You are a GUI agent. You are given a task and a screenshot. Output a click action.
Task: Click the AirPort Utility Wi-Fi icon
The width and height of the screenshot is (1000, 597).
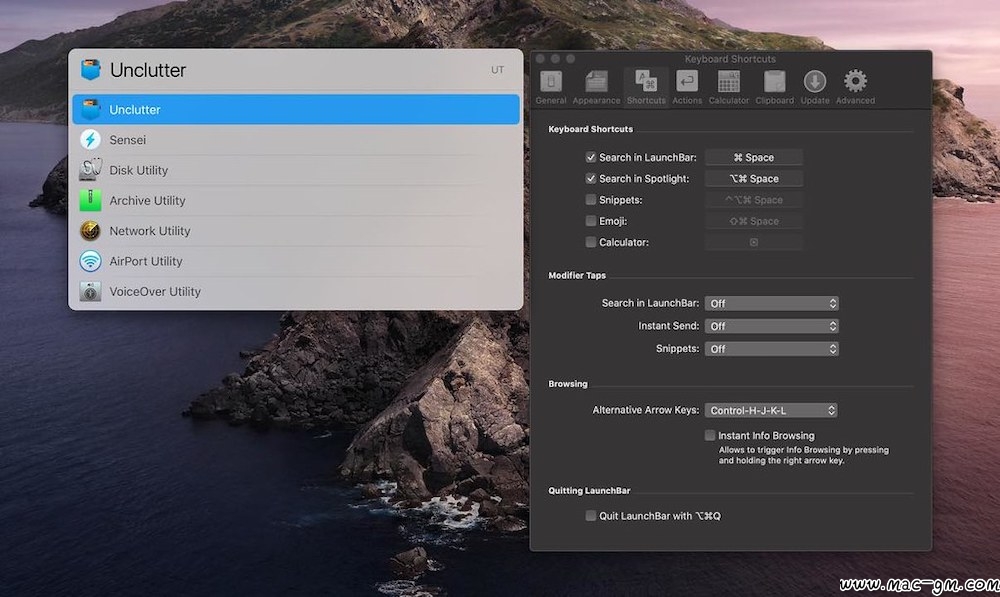point(91,261)
